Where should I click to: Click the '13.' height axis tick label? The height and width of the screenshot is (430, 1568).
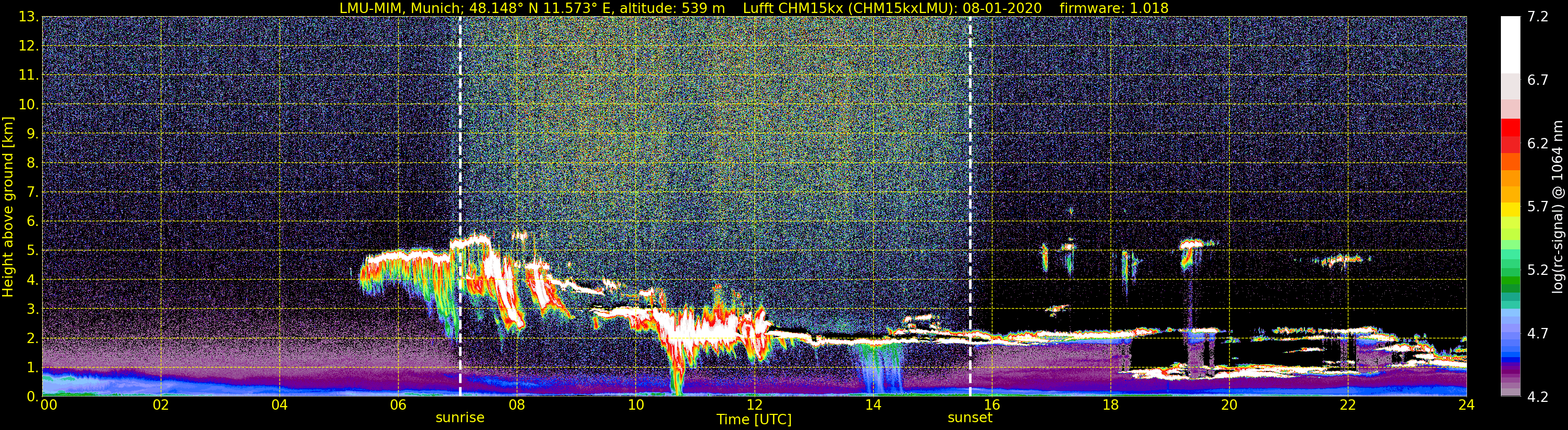[29, 17]
